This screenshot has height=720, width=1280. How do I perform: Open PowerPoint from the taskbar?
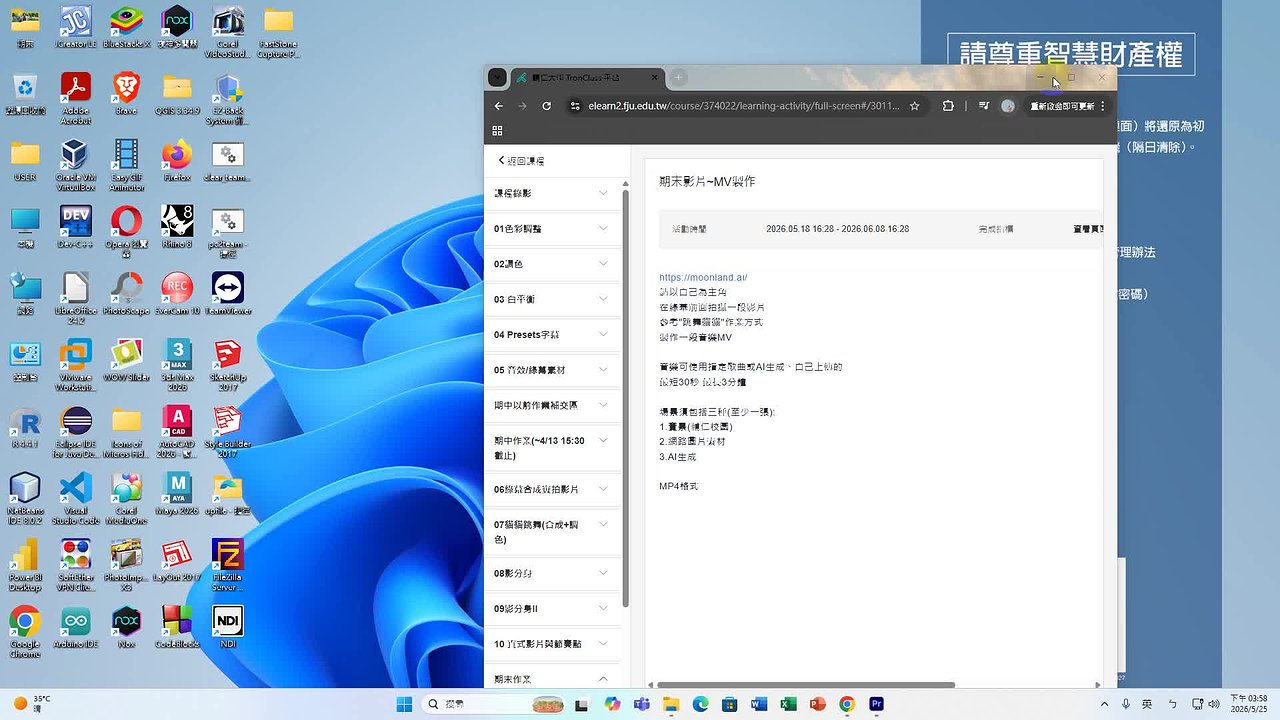pyautogui.click(x=817, y=704)
